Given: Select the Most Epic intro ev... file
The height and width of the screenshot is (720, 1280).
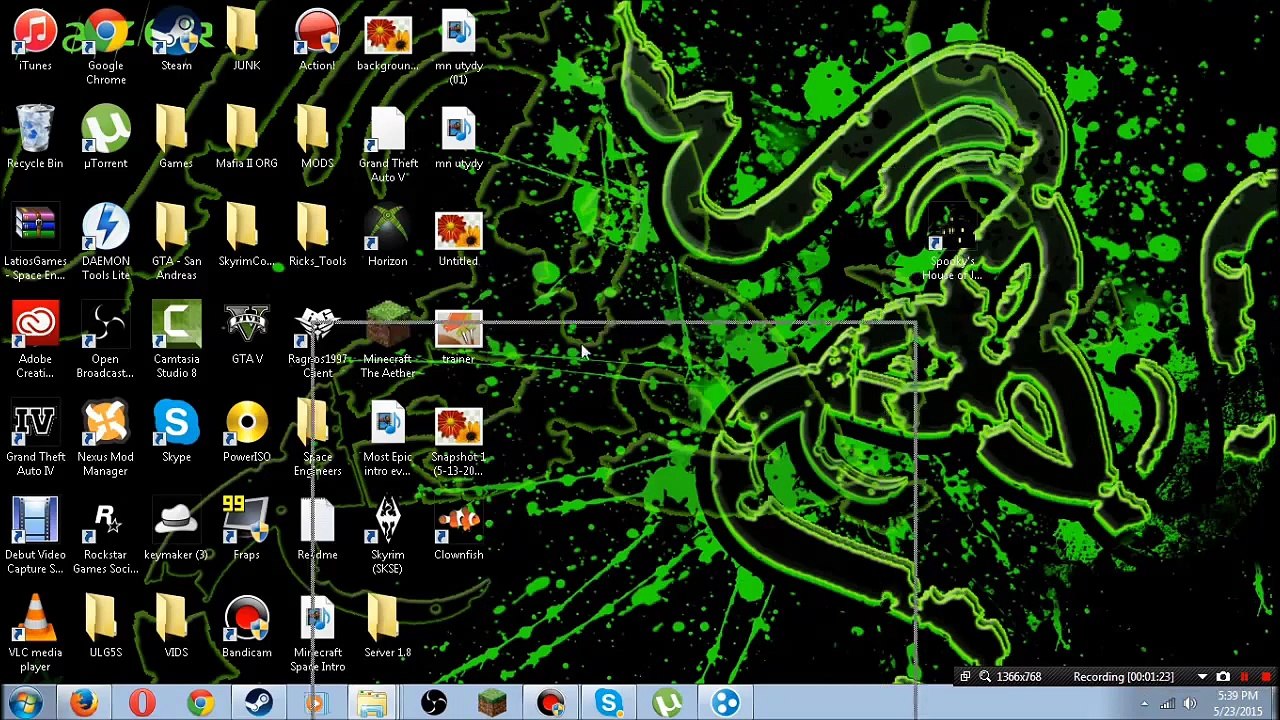Looking at the screenshot, I should 388,439.
